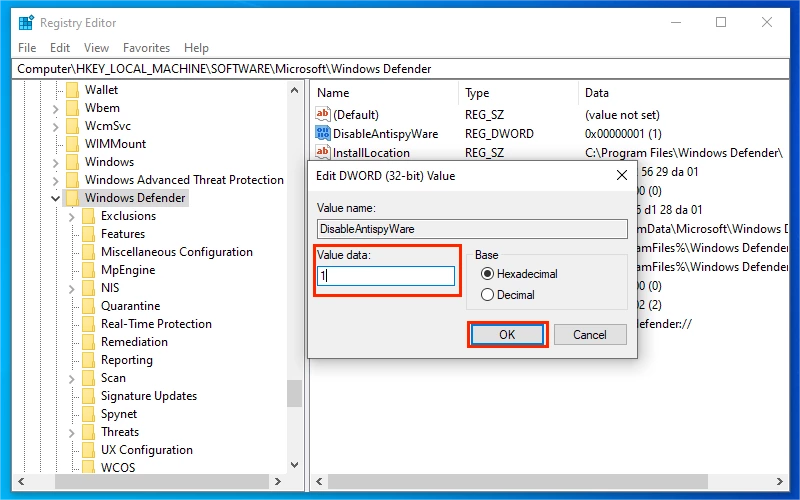Click the Reporting folder icon
Screen dimensions: 800x500
pyautogui.click(x=89, y=360)
